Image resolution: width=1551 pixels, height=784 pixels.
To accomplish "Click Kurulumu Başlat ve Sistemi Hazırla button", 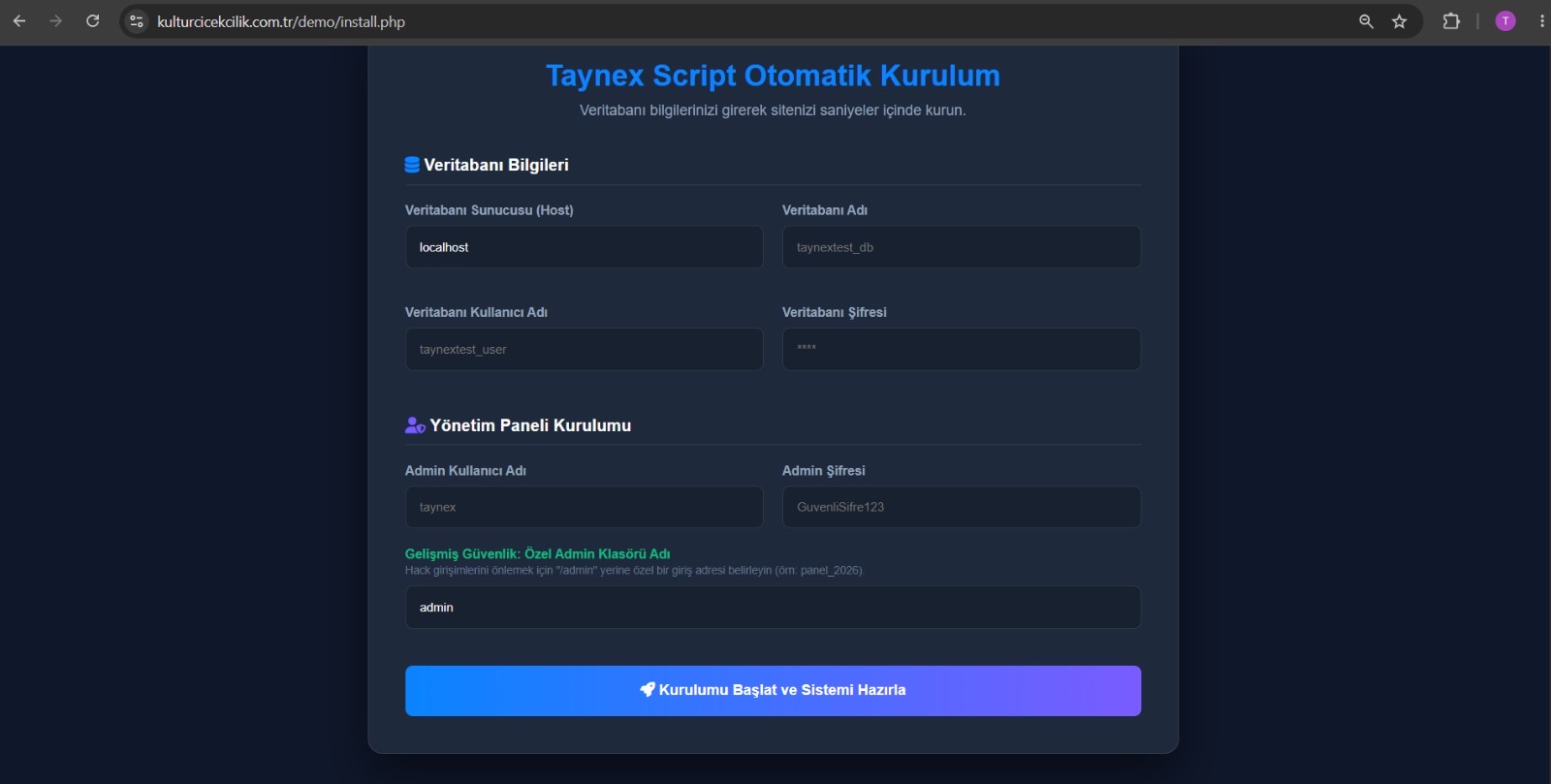I will [773, 691].
